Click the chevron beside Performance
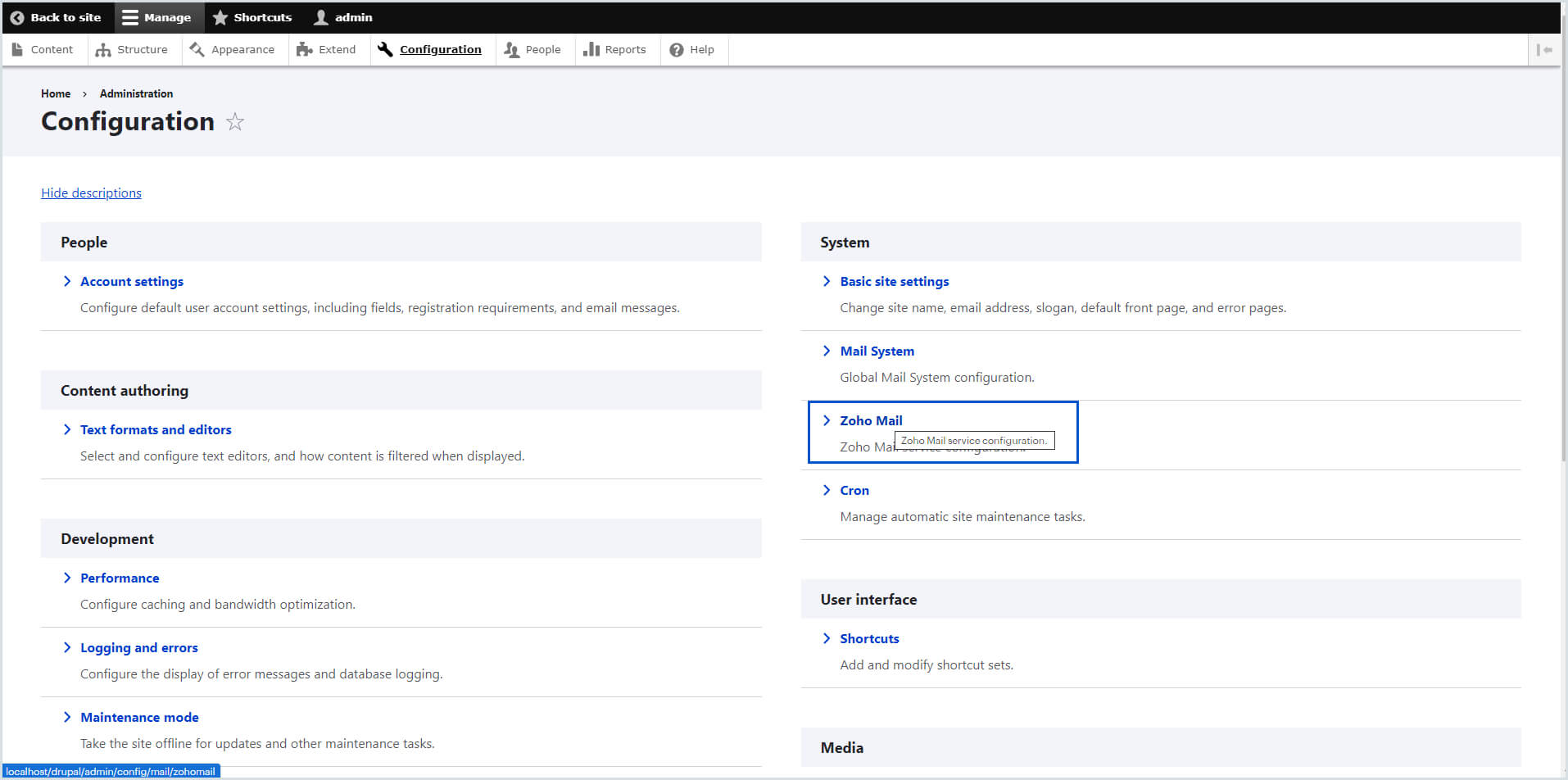1568x780 pixels. click(67, 578)
